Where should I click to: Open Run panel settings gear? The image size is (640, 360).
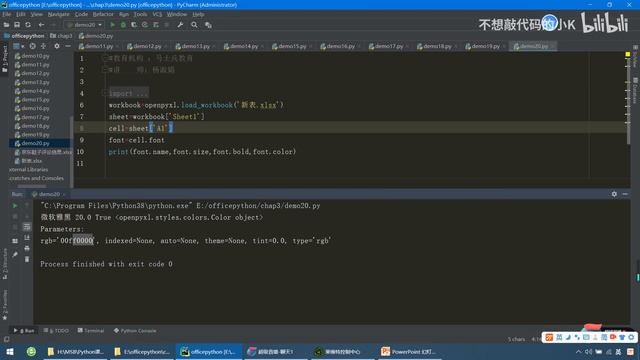[x=614, y=194]
